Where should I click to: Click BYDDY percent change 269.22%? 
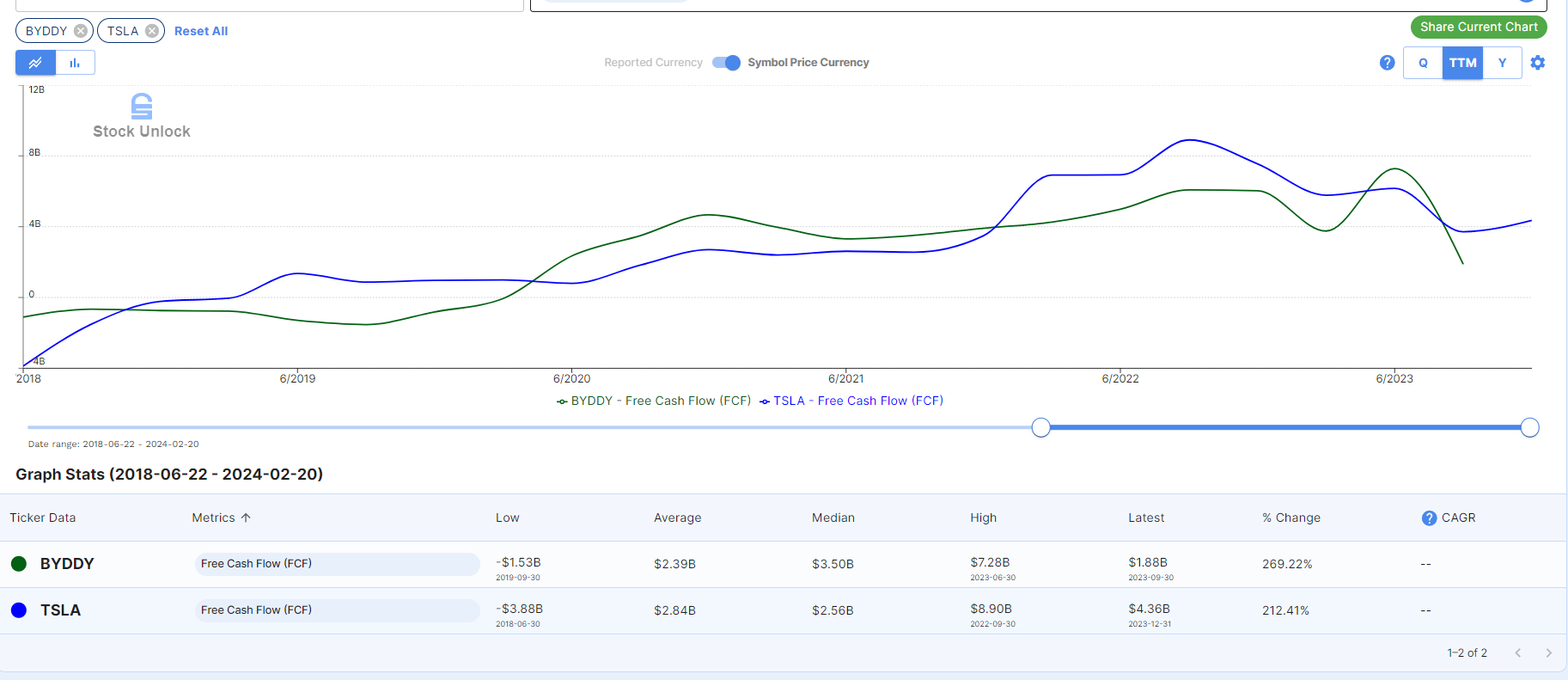pos(1287,564)
